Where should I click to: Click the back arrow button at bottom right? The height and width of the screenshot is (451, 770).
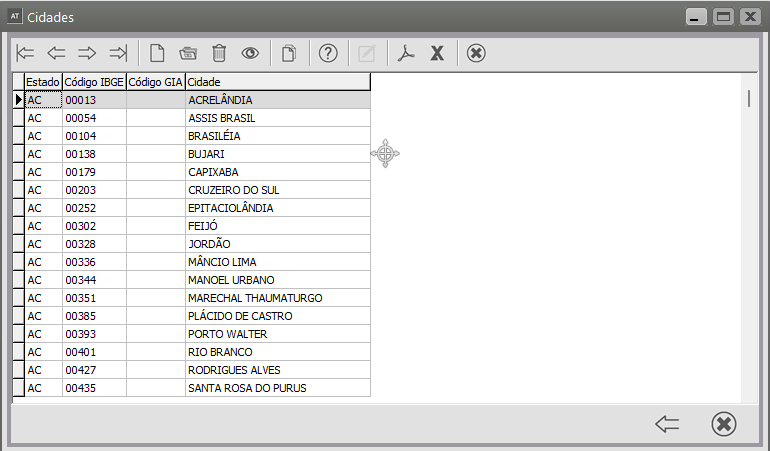coord(667,424)
